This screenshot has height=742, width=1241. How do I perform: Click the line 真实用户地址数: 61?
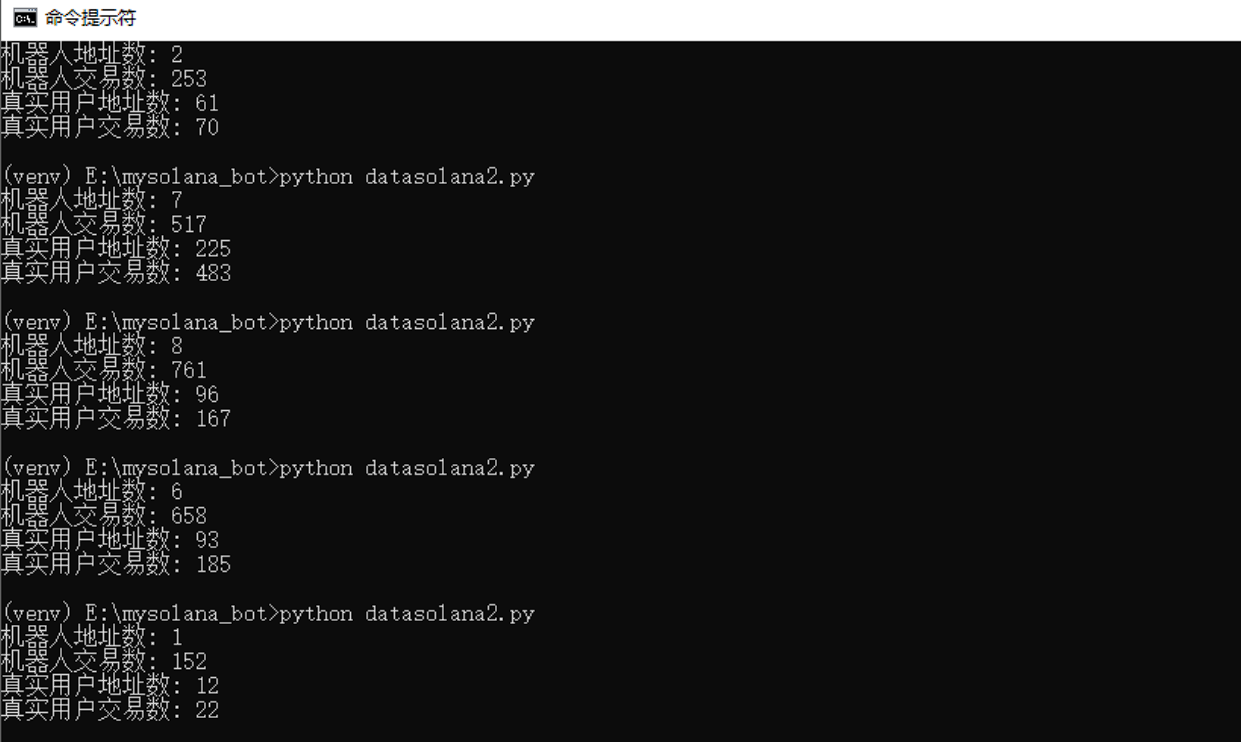109,103
